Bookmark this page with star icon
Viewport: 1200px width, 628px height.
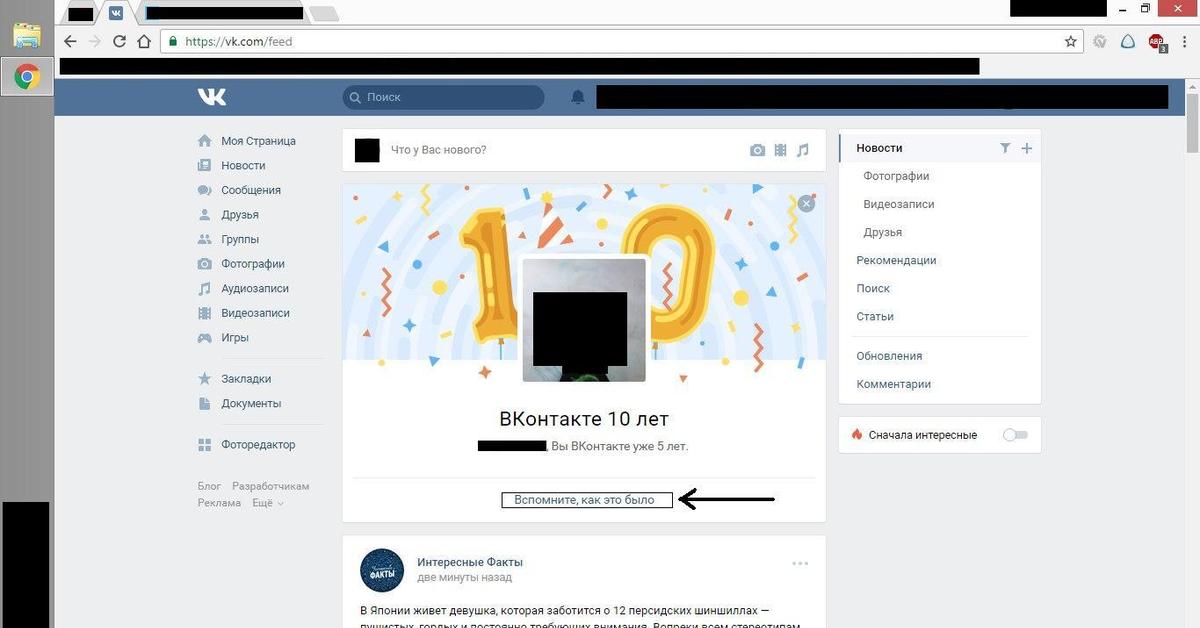coord(1071,42)
